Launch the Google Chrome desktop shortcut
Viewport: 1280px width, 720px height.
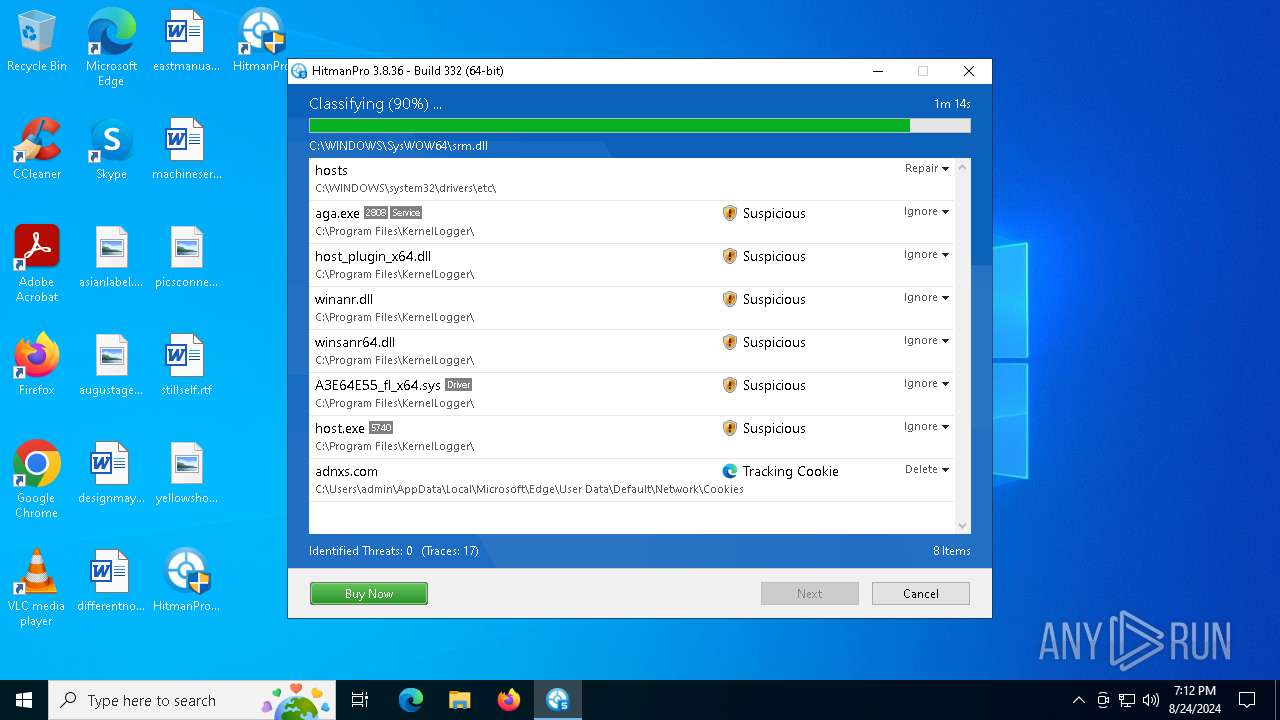pos(37,480)
